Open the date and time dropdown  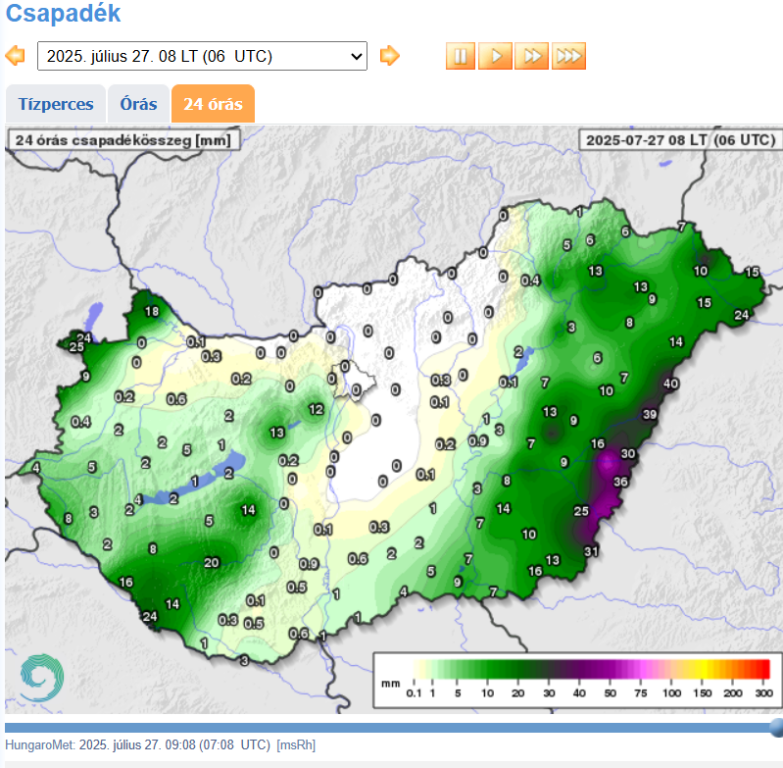tap(202, 56)
